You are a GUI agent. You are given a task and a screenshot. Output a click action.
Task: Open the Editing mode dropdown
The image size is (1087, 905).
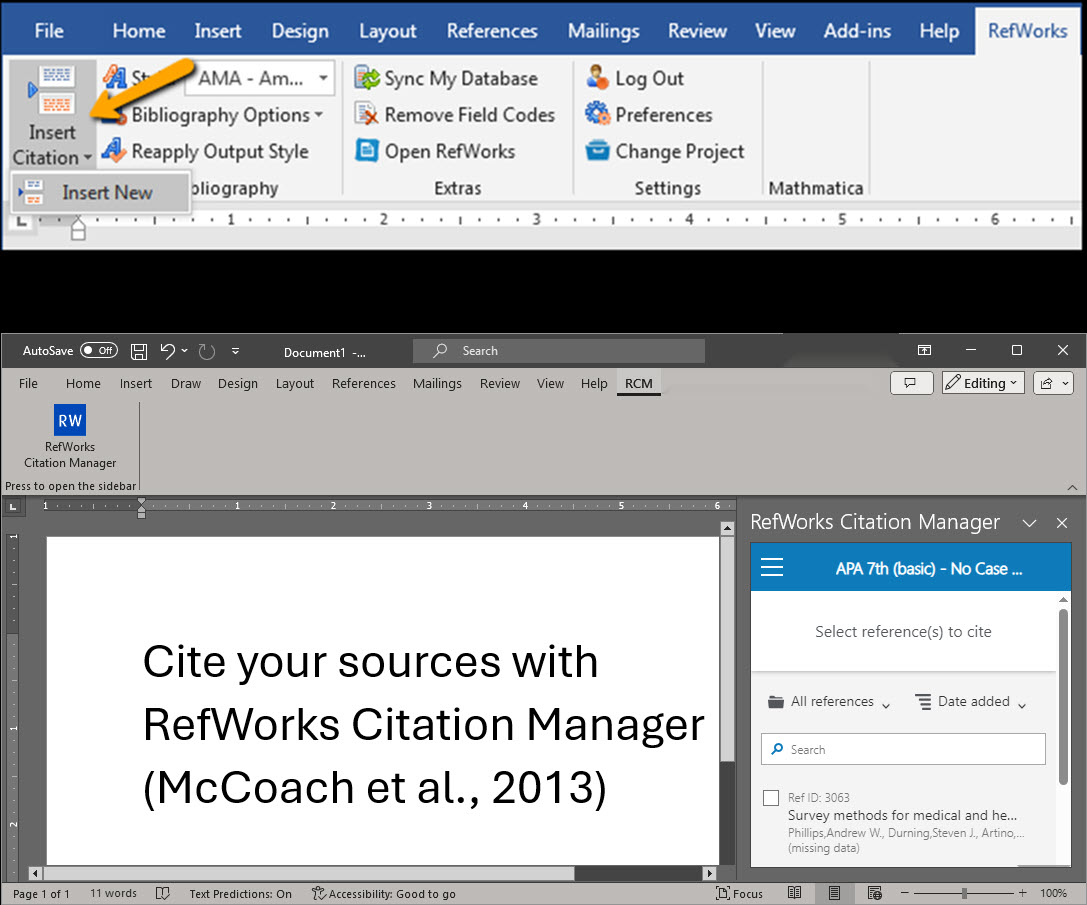(x=982, y=383)
